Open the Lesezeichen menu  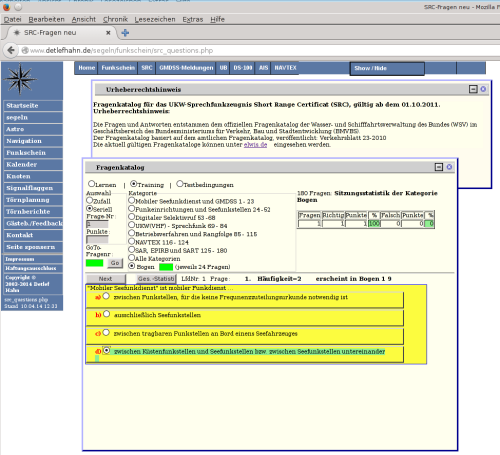(155, 19)
